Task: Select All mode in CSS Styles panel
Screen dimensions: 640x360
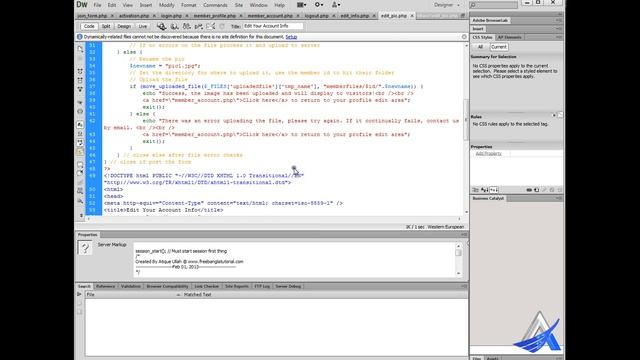Action: [480, 47]
